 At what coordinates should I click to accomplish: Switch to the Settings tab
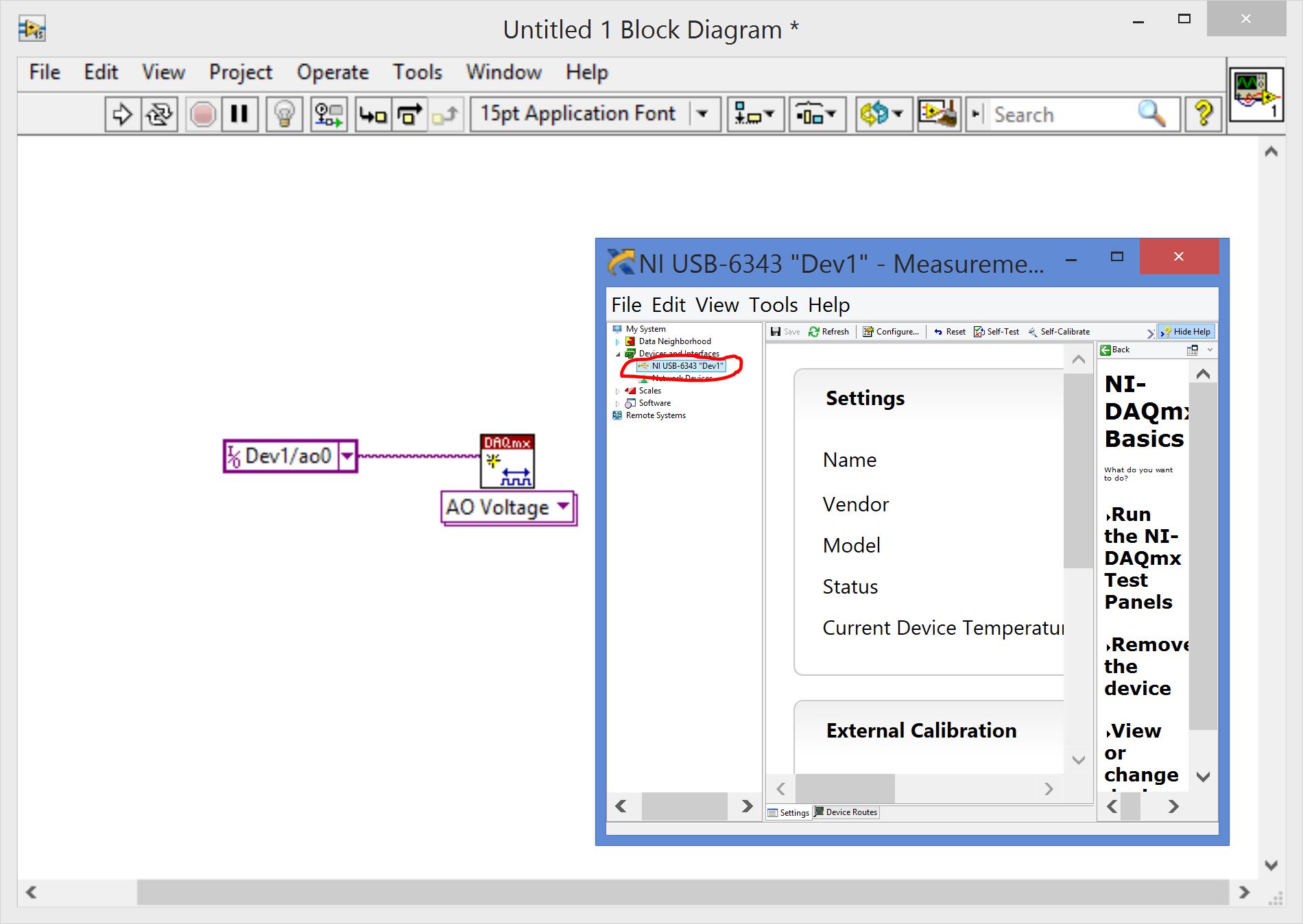[789, 813]
